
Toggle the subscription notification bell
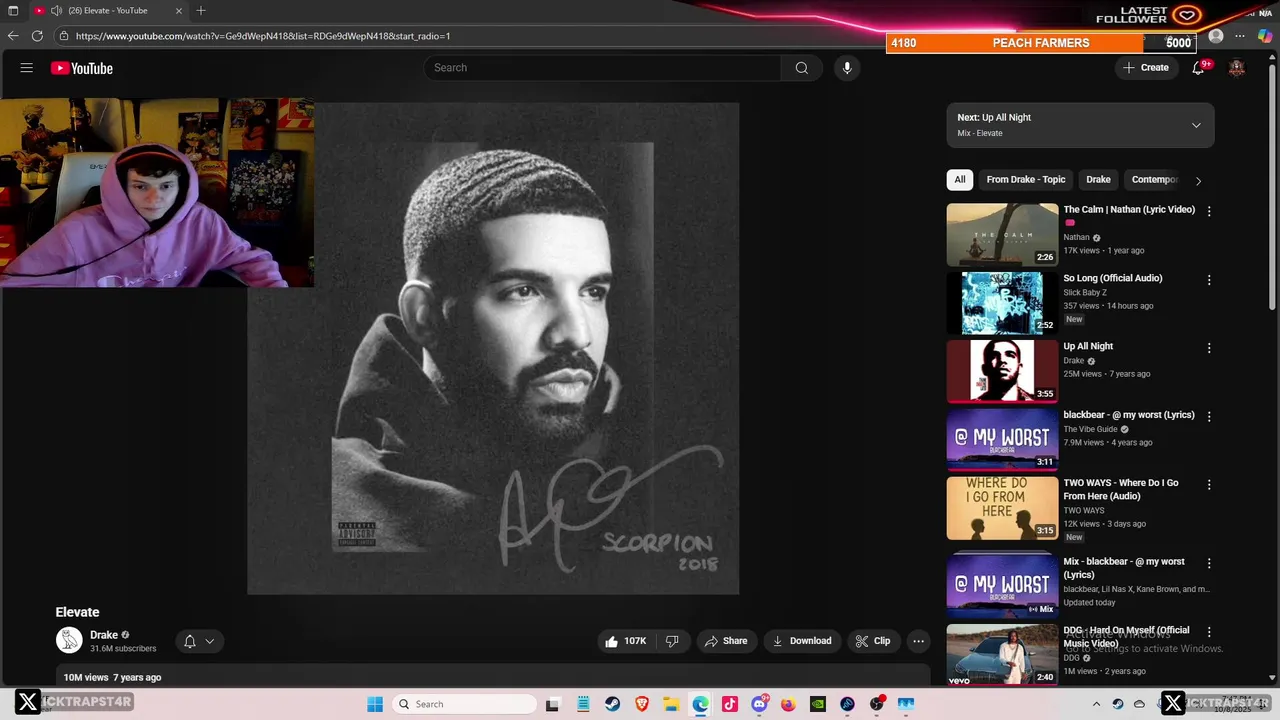189,641
